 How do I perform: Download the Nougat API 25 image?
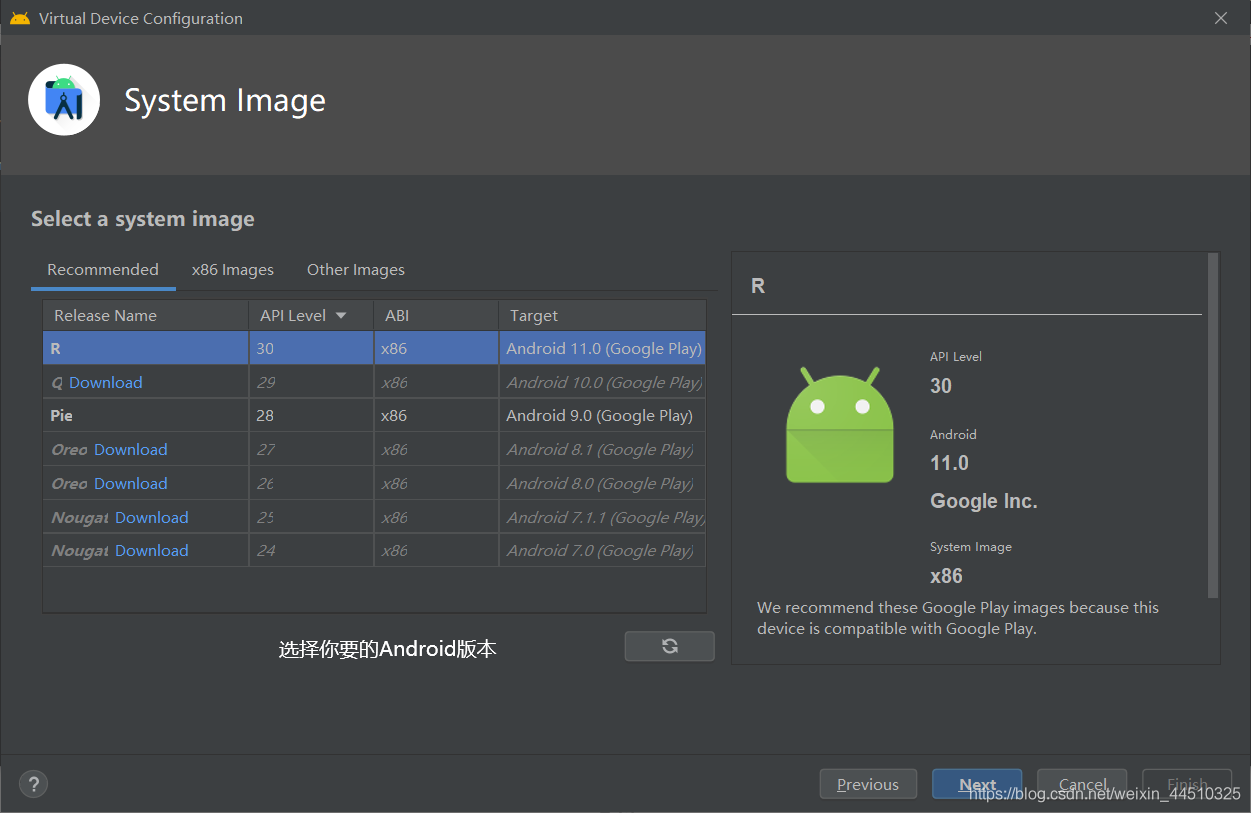[x=152, y=518]
